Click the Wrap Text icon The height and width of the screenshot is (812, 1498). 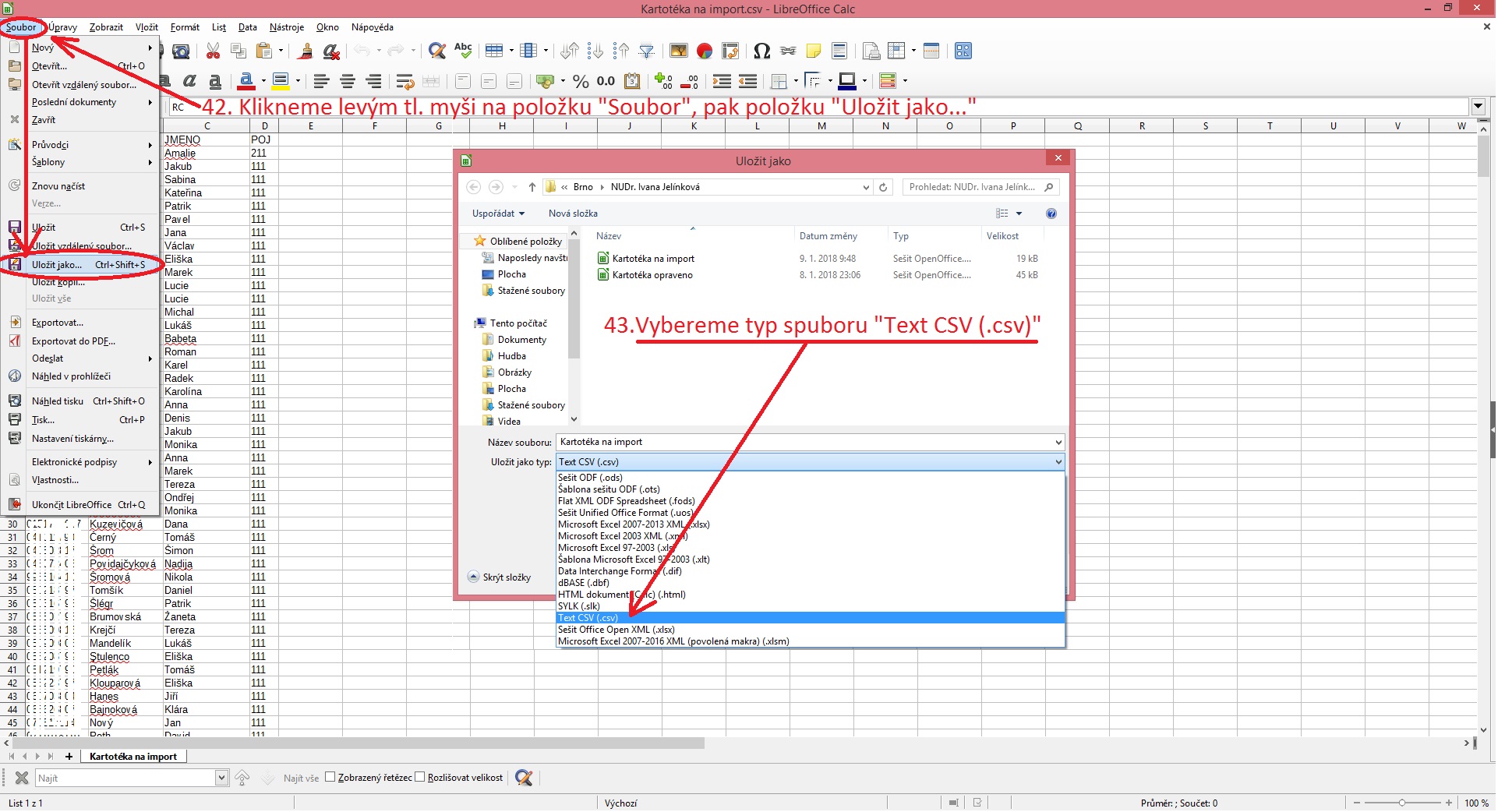pyautogui.click(x=405, y=81)
